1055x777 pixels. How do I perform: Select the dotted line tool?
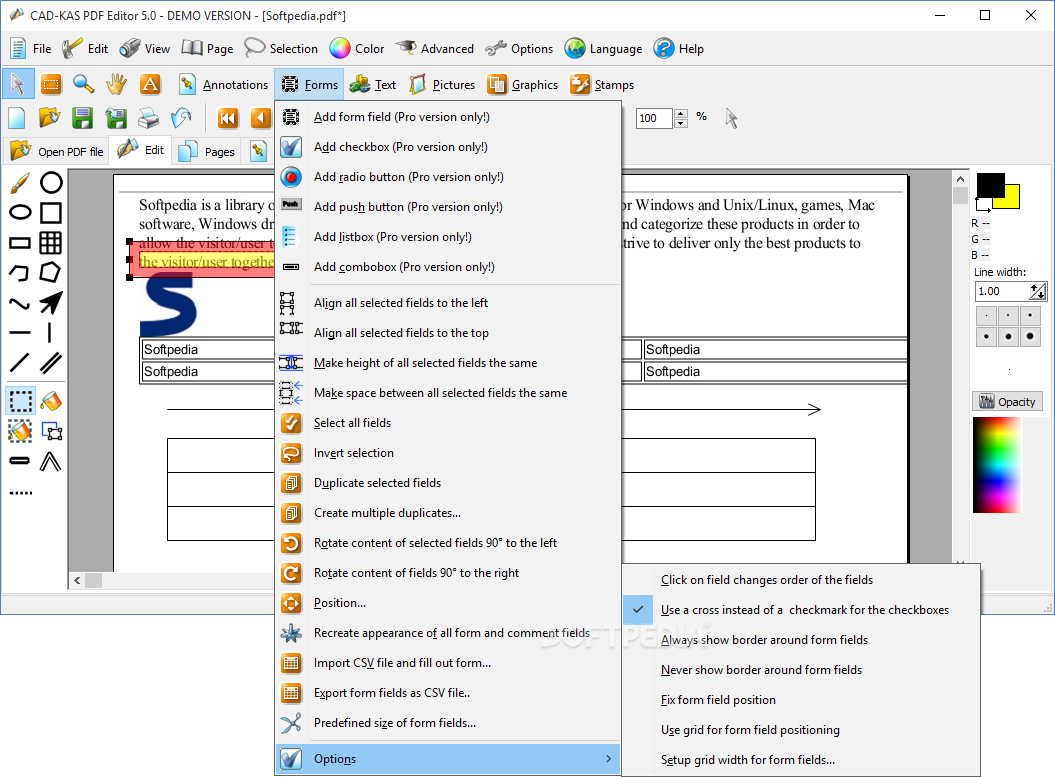(20, 493)
